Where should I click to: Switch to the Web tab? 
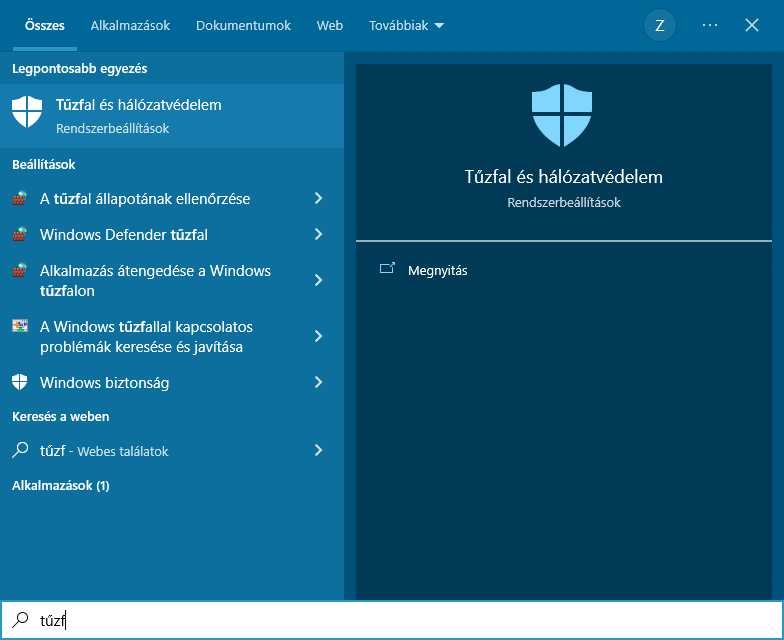click(x=330, y=26)
